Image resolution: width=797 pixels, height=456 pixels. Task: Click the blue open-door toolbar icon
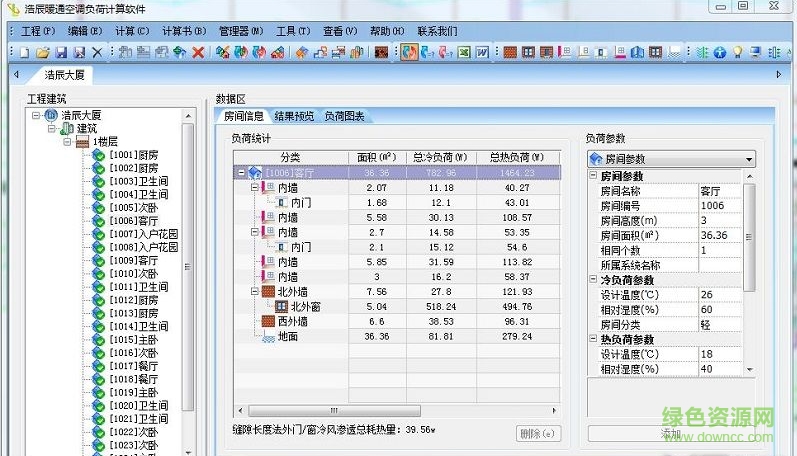(x=637, y=52)
